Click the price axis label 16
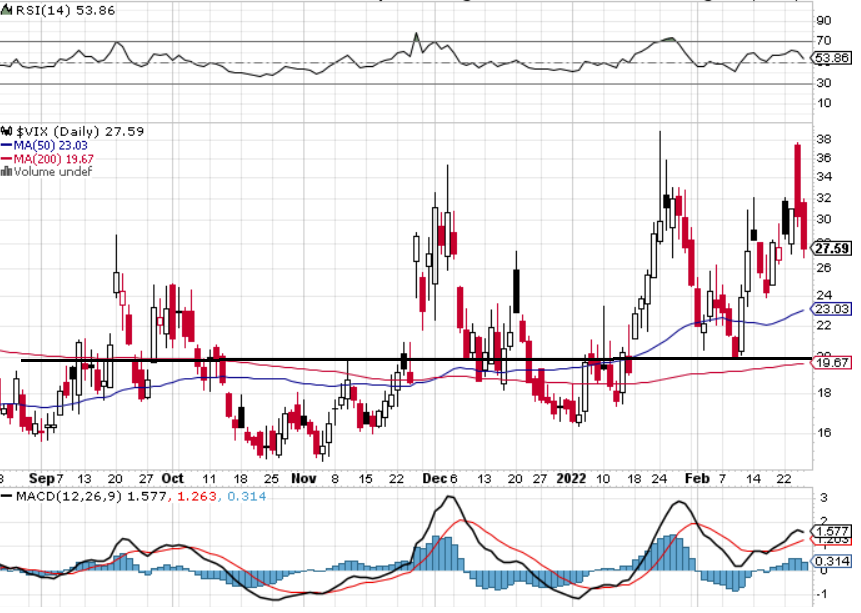 coord(824,433)
